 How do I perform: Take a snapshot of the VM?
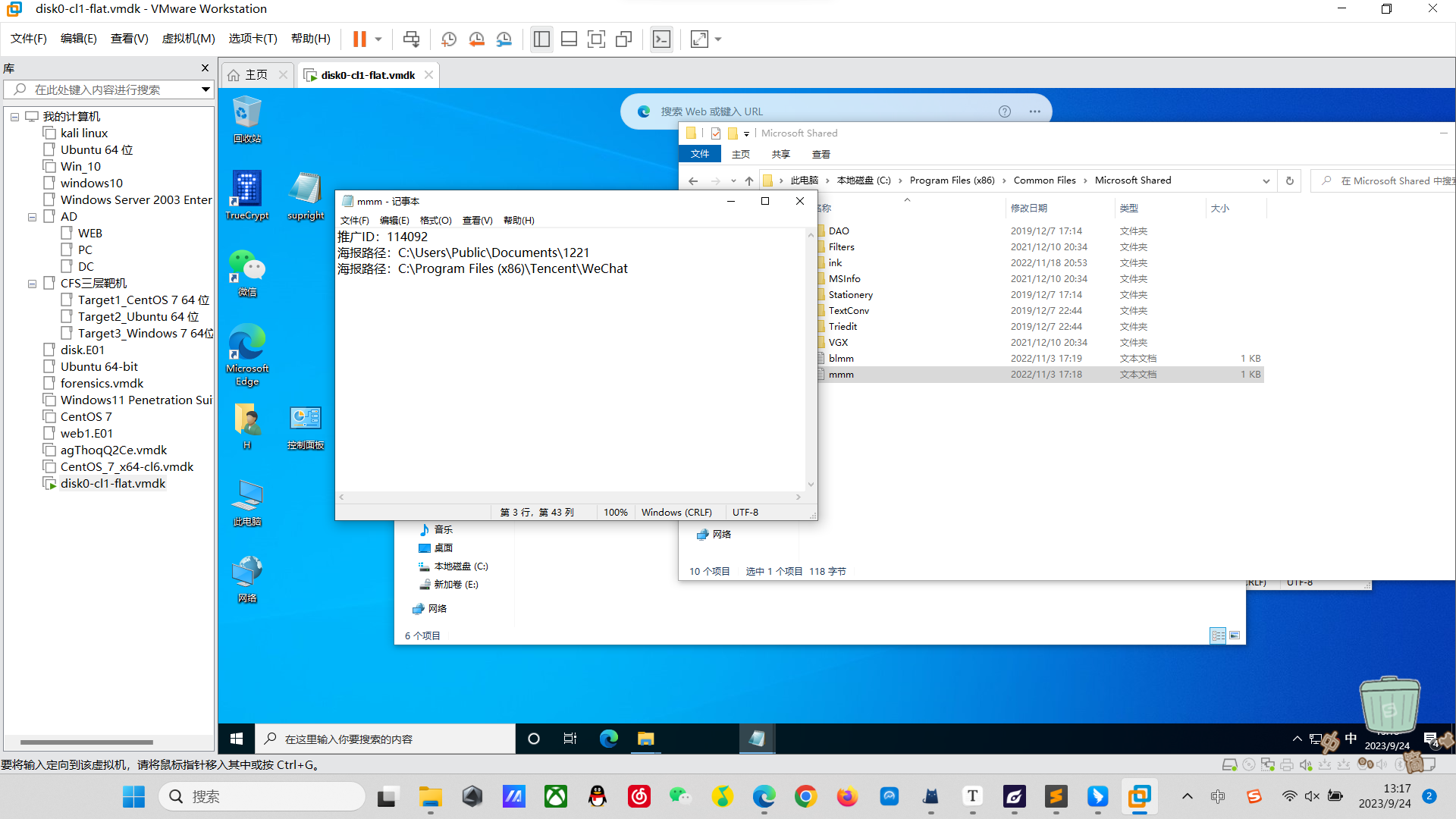click(449, 39)
